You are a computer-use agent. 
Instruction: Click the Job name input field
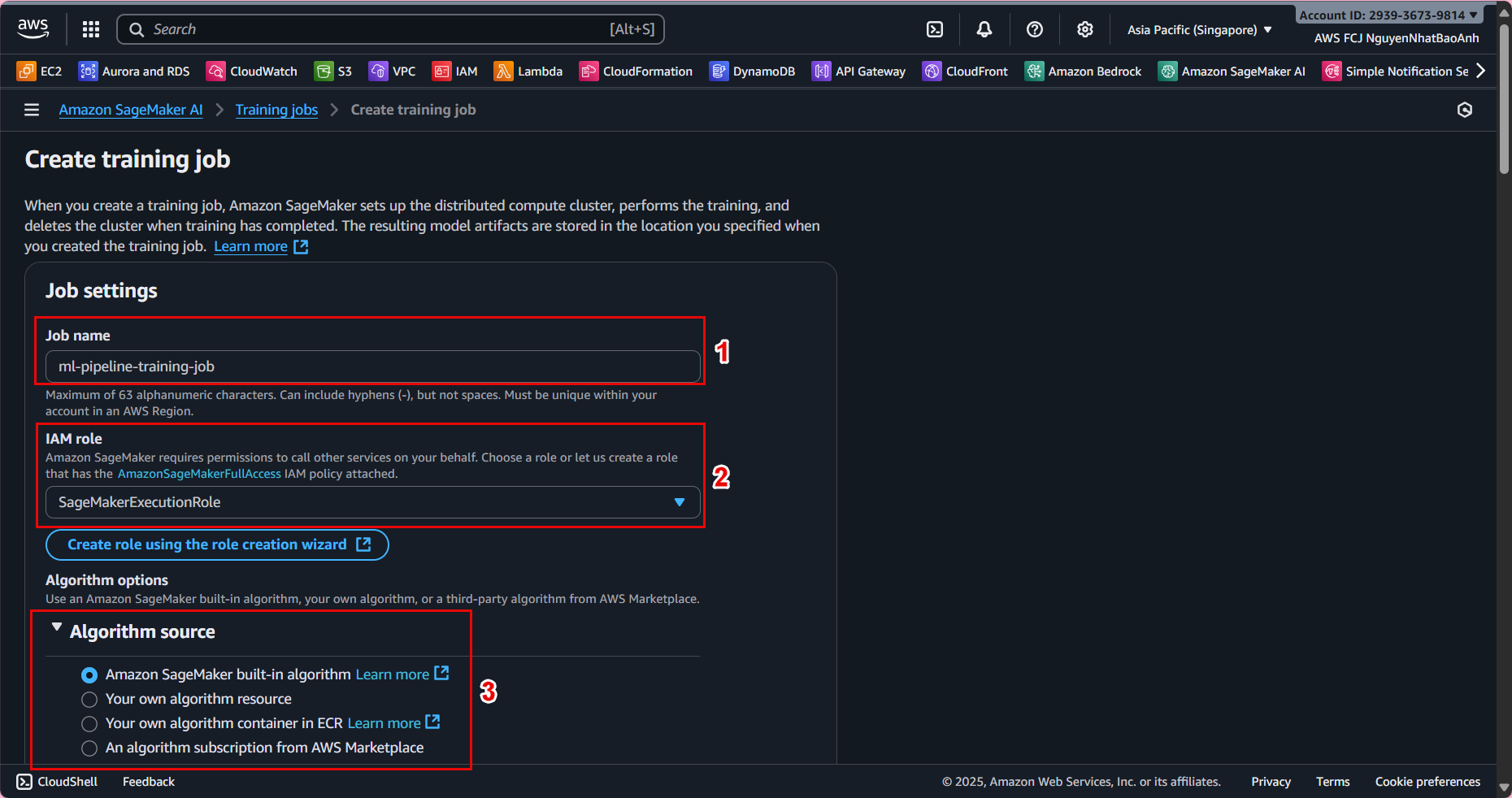[373, 366]
